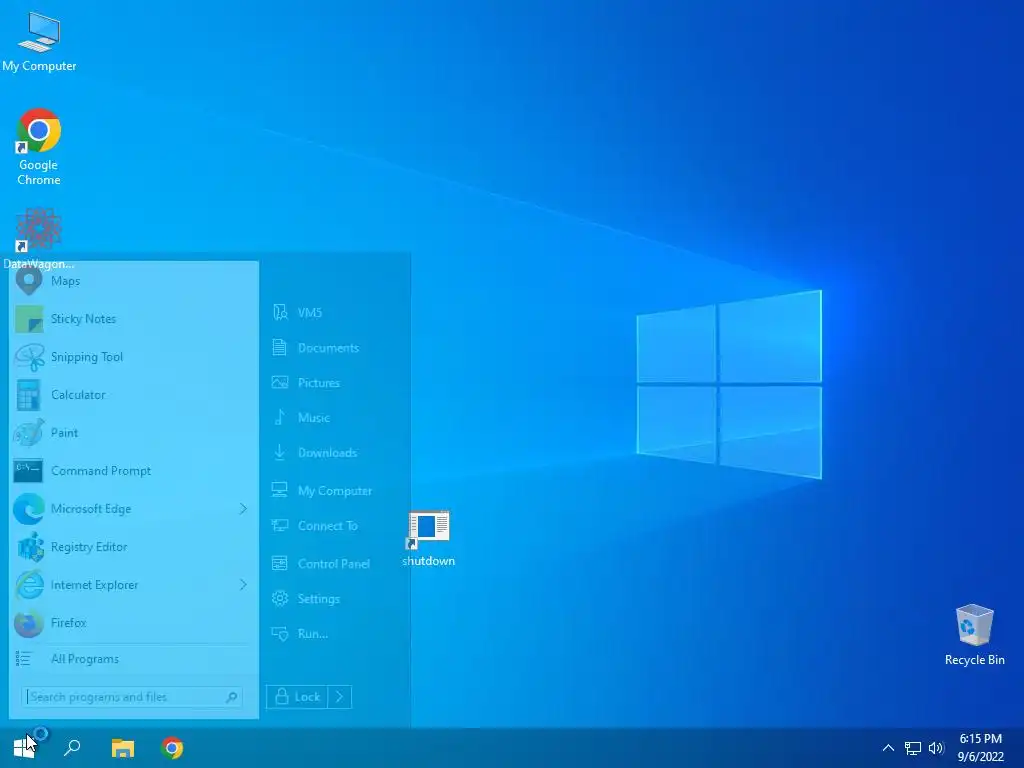Viewport: 1024px width, 768px height.
Task: Click the Lock button
Action: pyautogui.click(x=297, y=697)
